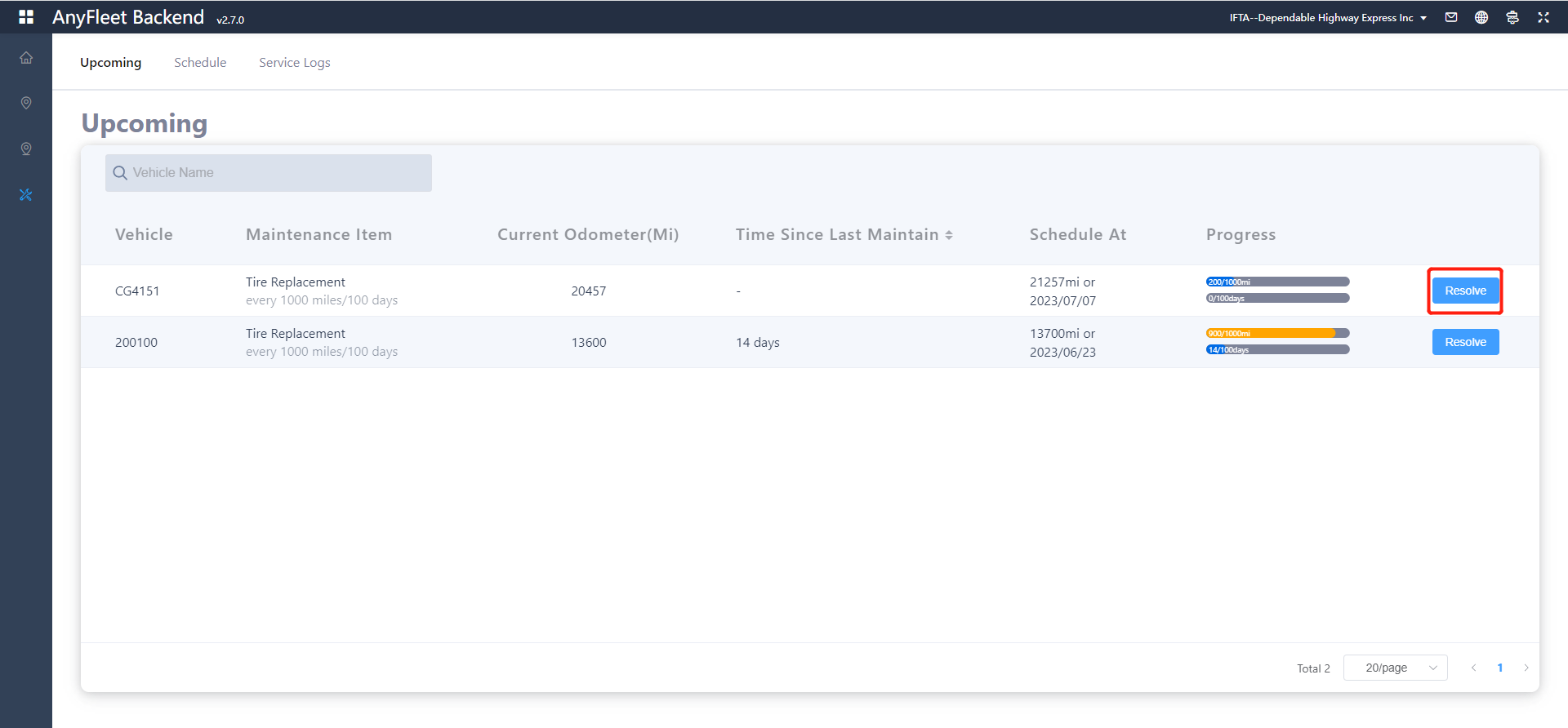Select the Upcoming tab
The width and height of the screenshot is (1568, 728).
tap(110, 63)
